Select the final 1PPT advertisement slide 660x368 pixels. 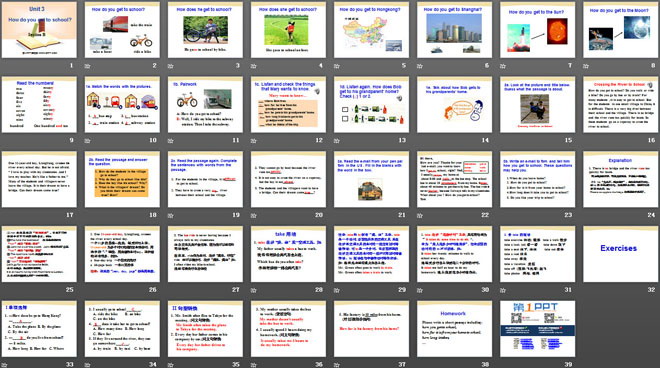[x=538, y=328]
